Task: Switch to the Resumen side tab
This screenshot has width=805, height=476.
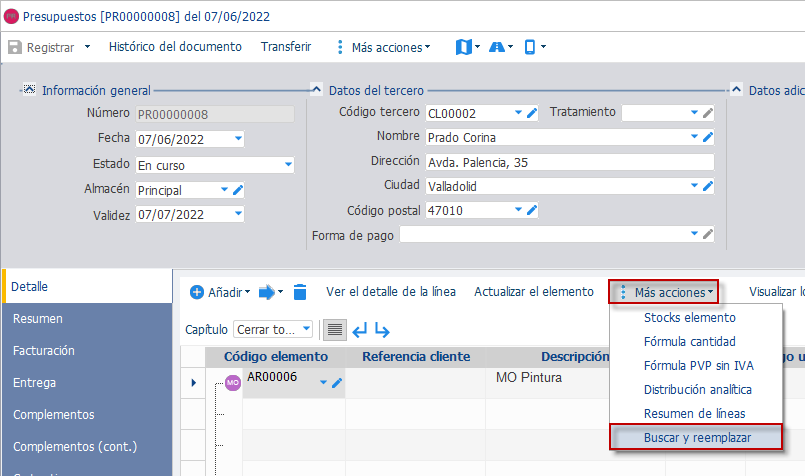Action: tap(87, 318)
